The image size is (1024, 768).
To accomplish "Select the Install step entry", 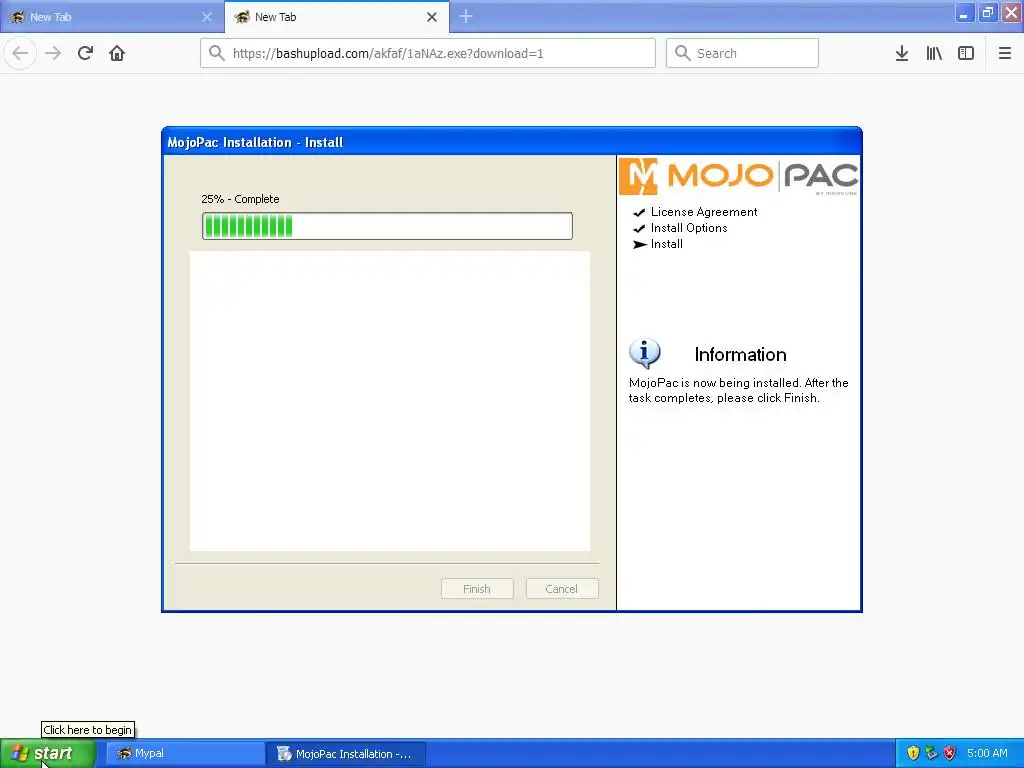I will pos(666,244).
